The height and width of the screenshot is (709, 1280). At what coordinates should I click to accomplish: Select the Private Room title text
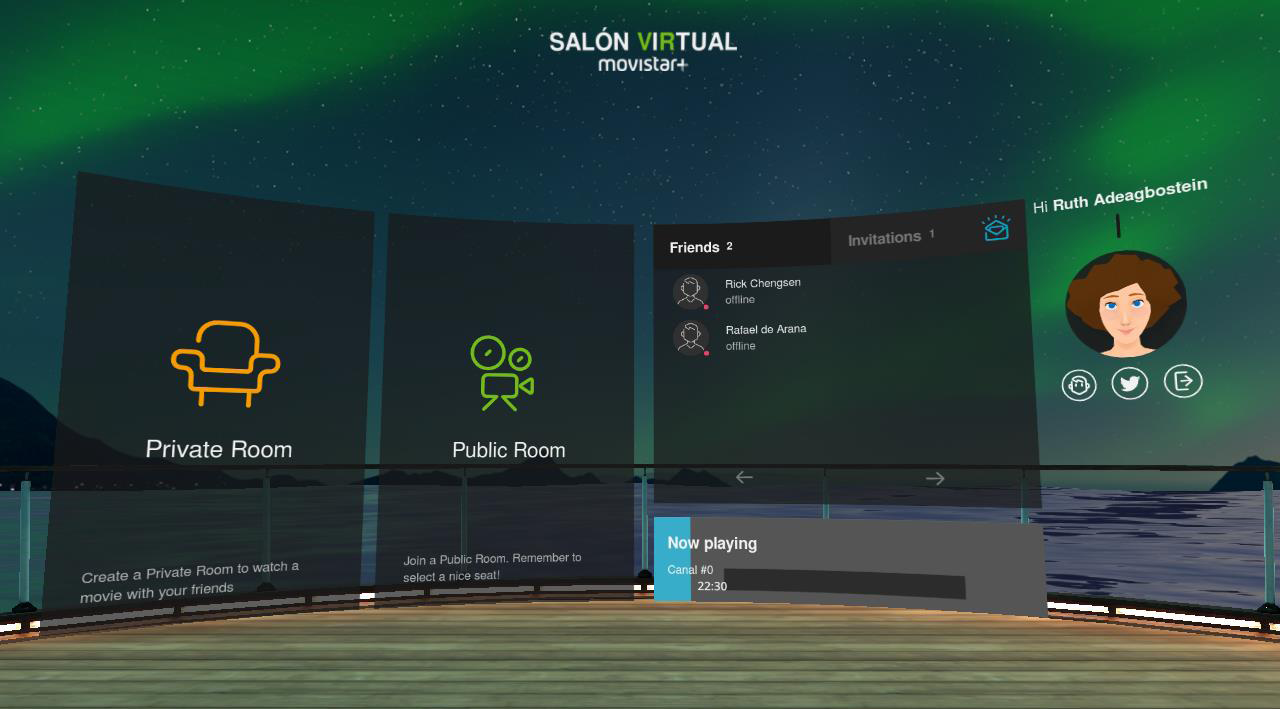coord(219,449)
